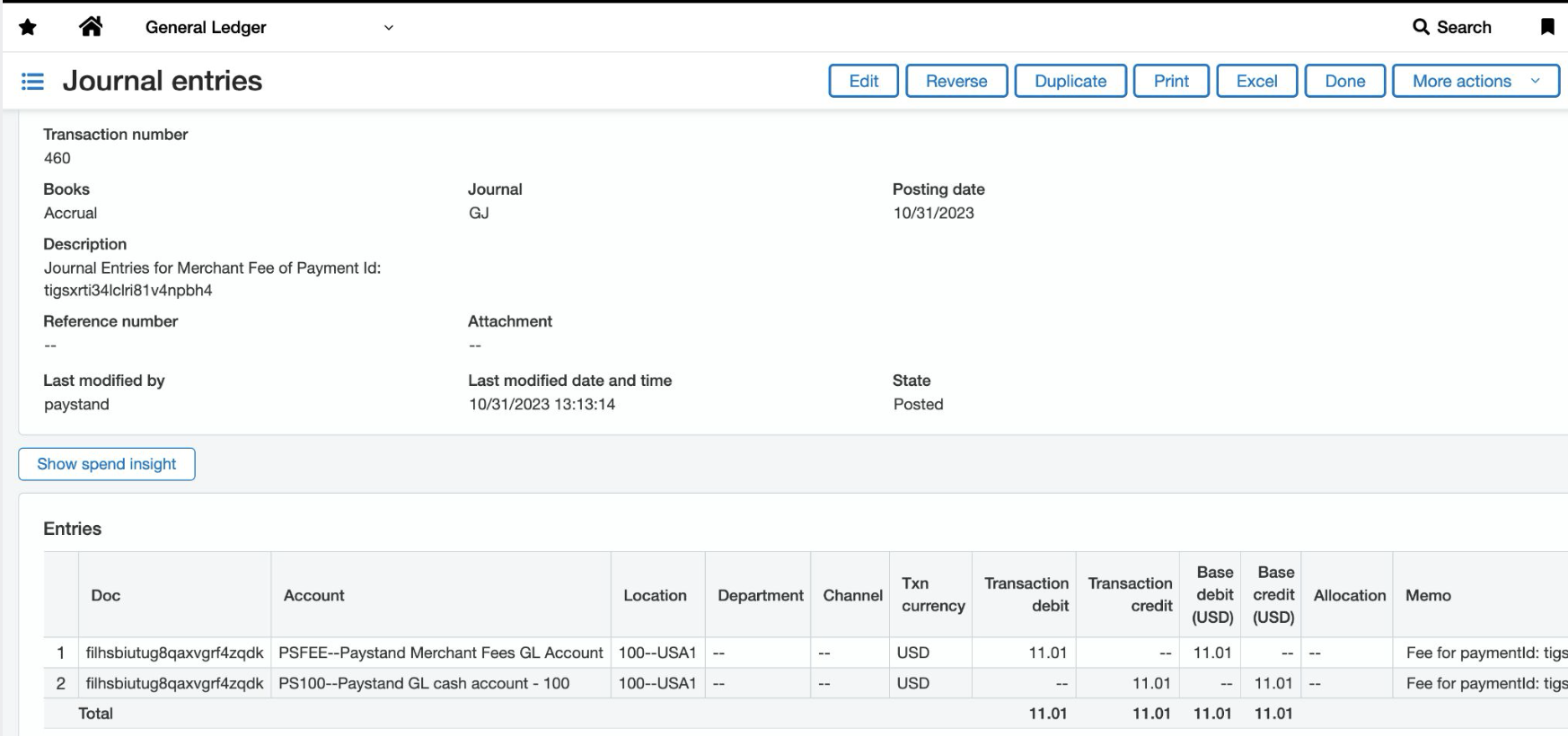
Task: Click the Duplicate button
Action: 1070,81
